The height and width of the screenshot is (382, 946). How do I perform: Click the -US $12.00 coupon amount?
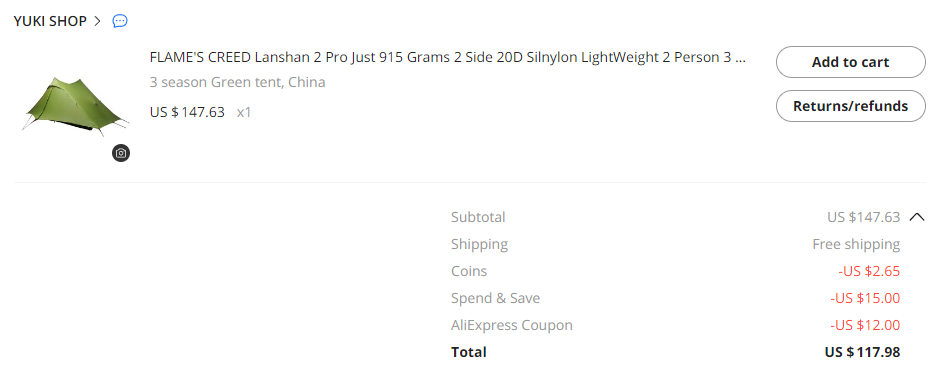[865, 325]
